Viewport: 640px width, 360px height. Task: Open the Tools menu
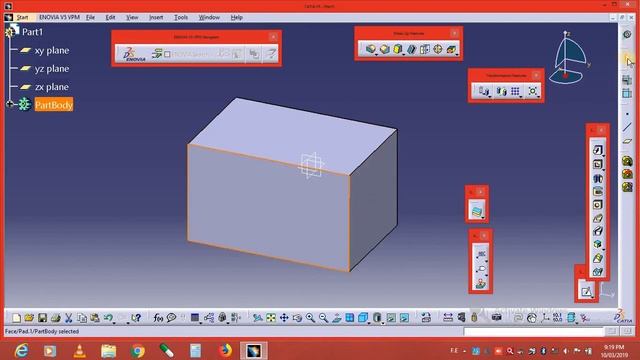click(x=181, y=17)
